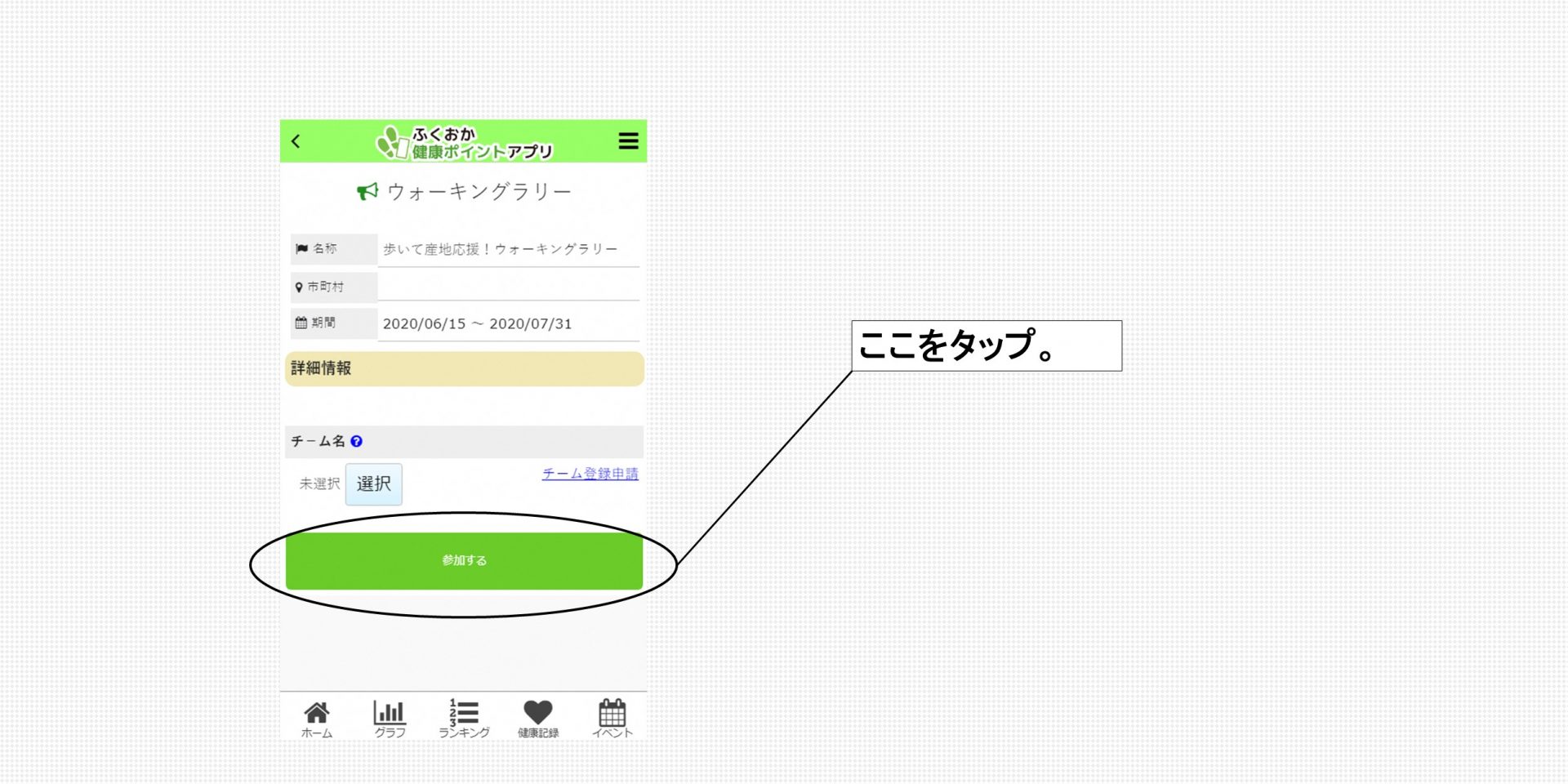Switch to the ランキング tab
1568x784 pixels.
point(464,719)
